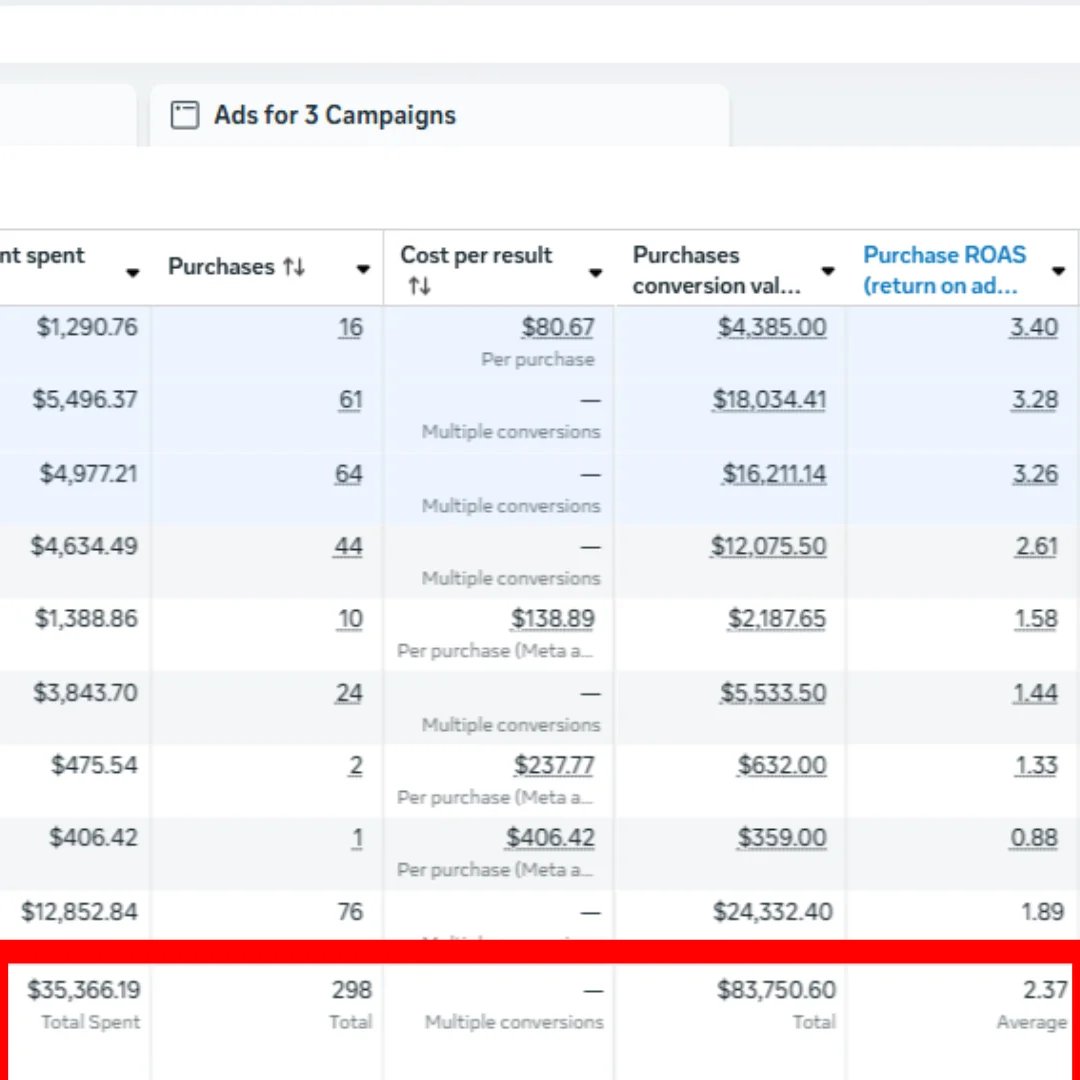The image size is (1080, 1080).
Task: Sort by Purchases using its arrows icon
Action: coord(293,267)
